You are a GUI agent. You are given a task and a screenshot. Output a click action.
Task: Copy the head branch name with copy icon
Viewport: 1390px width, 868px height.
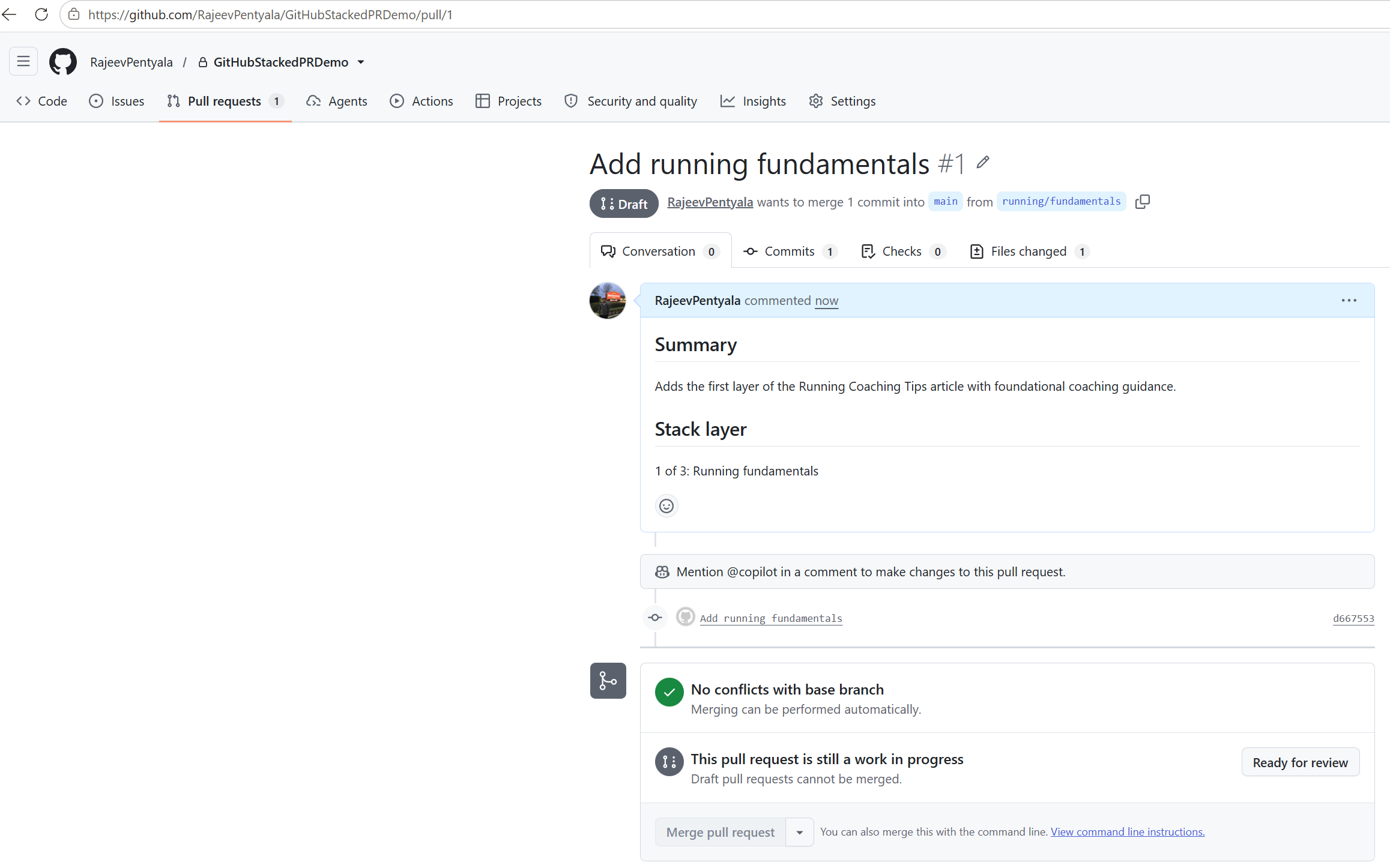click(x=1143, y=202)
